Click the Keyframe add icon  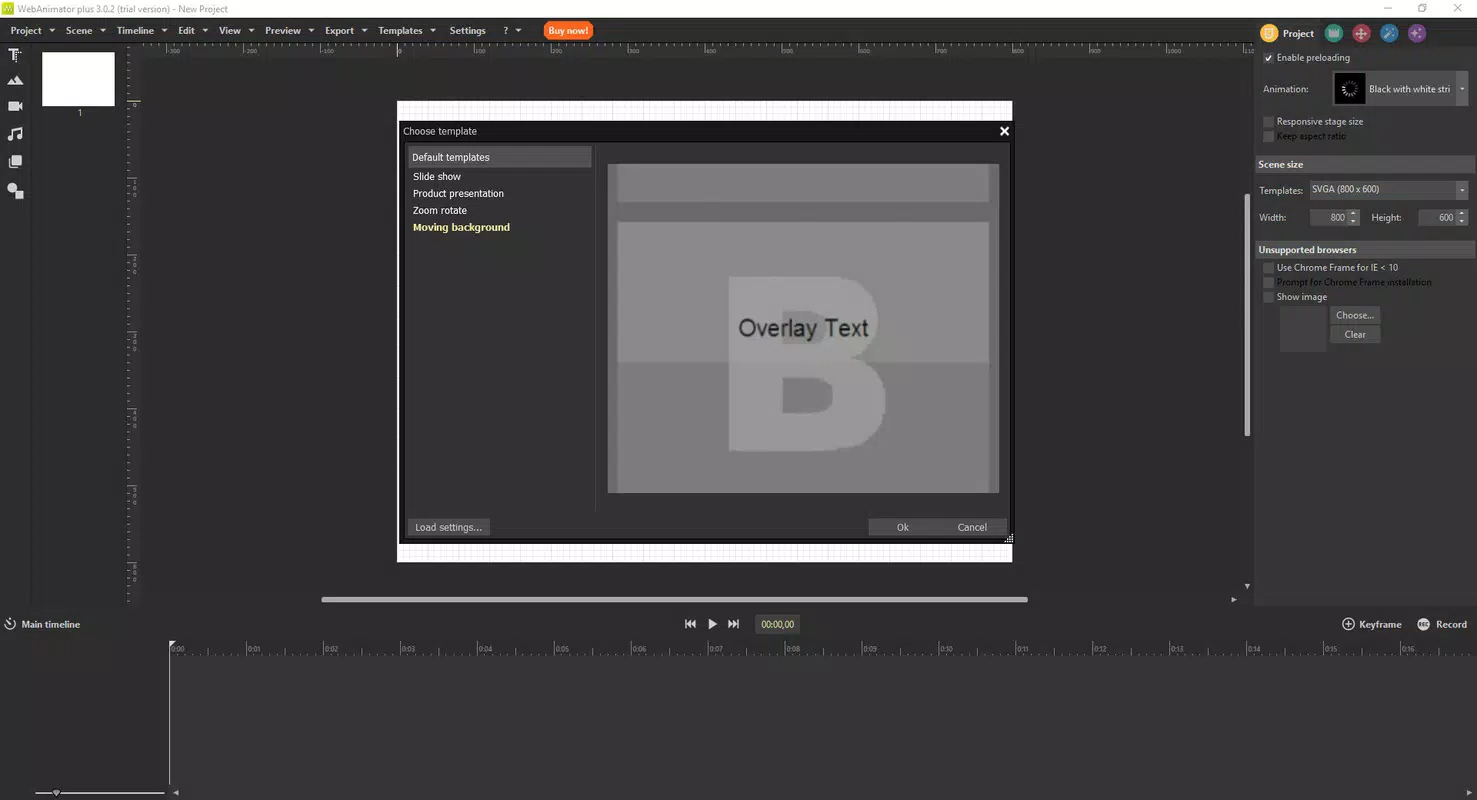(x=1348, y=624)
